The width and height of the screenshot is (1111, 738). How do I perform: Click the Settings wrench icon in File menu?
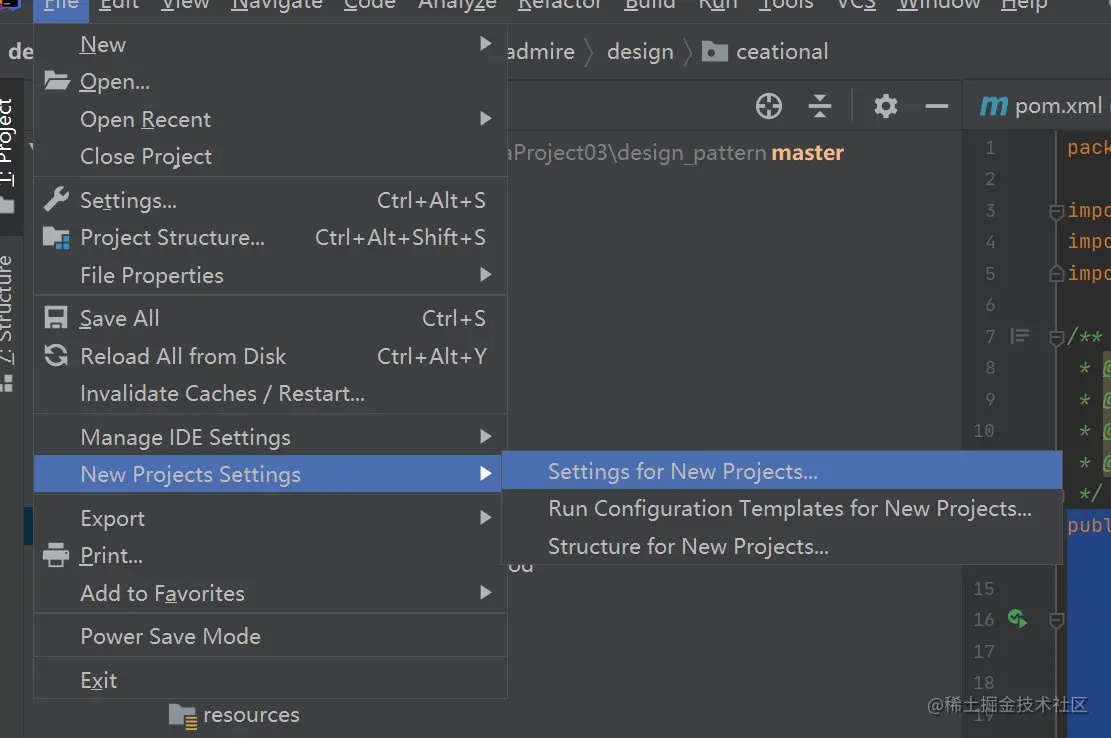coord(56,200)
